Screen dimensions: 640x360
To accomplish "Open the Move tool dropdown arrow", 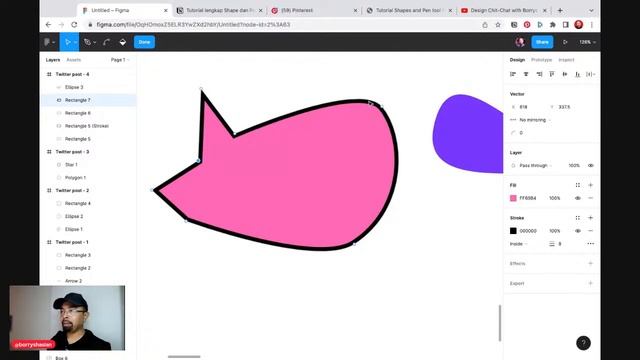I will pos(76,42).
